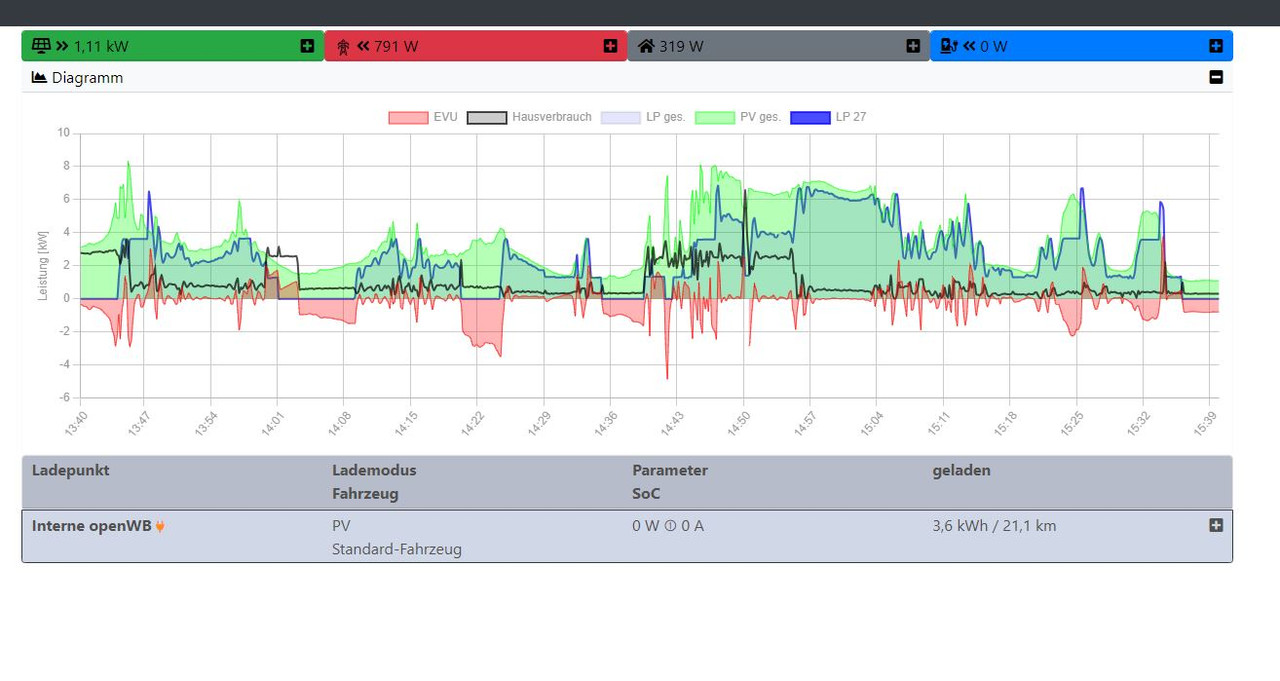Click the blue LP 27 legend color box

point(810,117)
